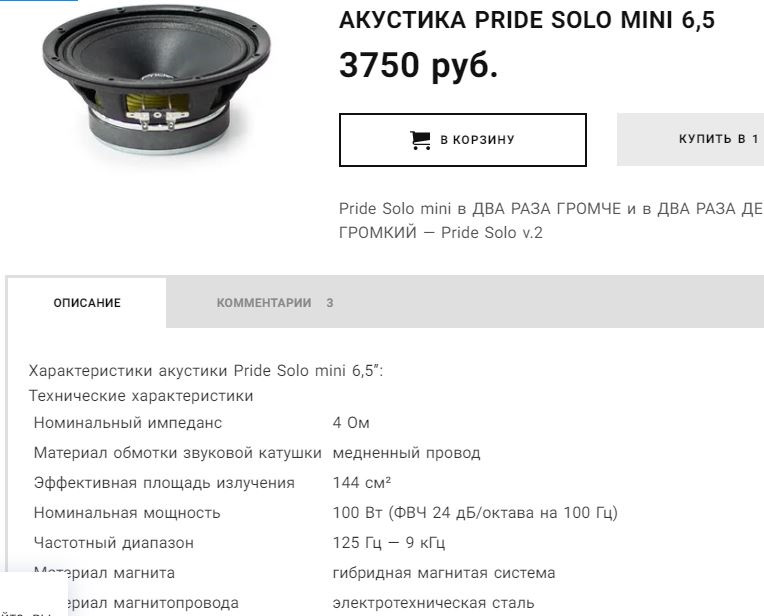
Task: Switch to the «Описание» tab
Action: pos(87,303)
